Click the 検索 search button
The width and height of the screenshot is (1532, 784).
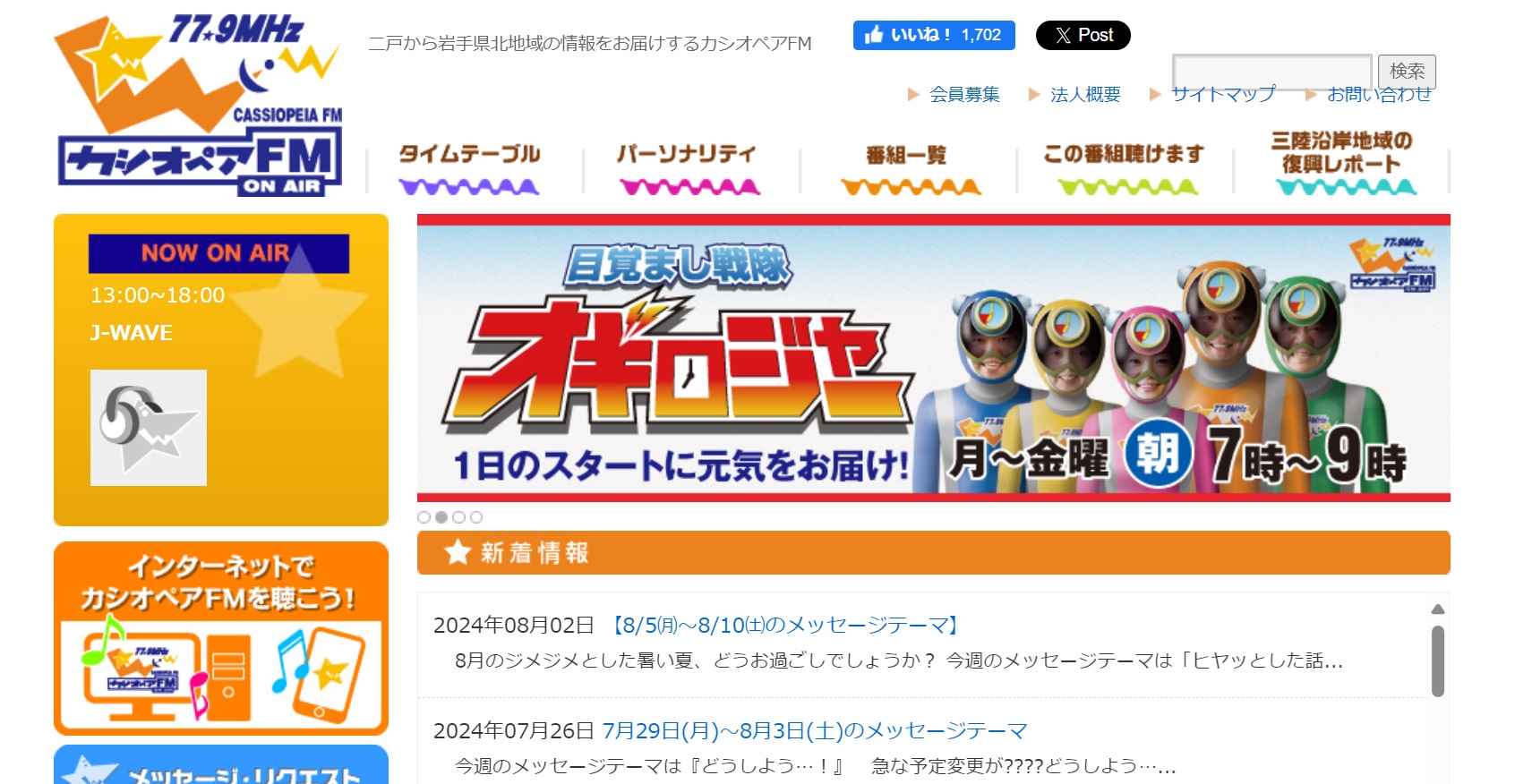[x=1407, y=72]
